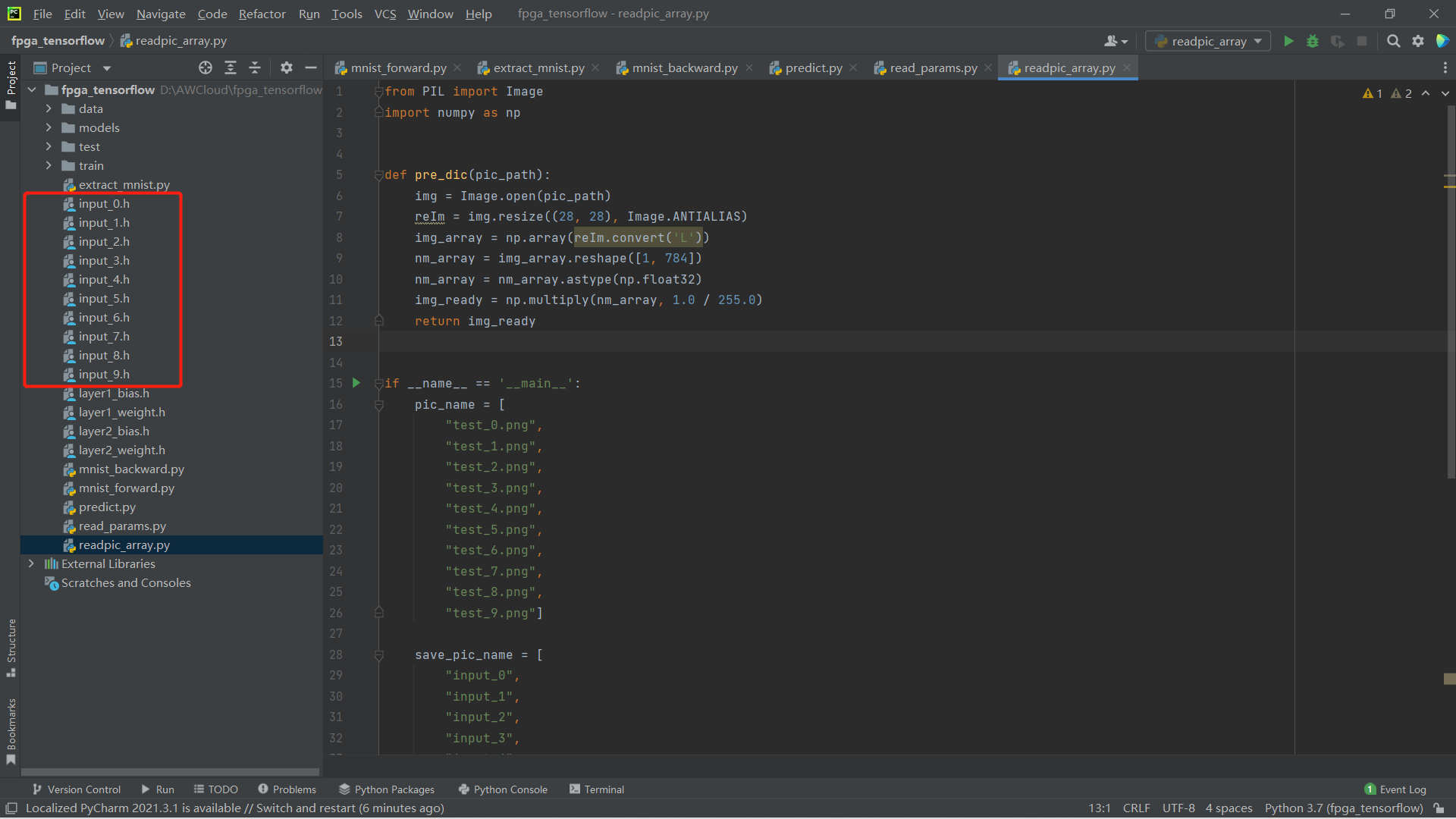This screenshot has width=1456, height=819.
Task: Open Python Packages tool window
Action: point(387,789)
